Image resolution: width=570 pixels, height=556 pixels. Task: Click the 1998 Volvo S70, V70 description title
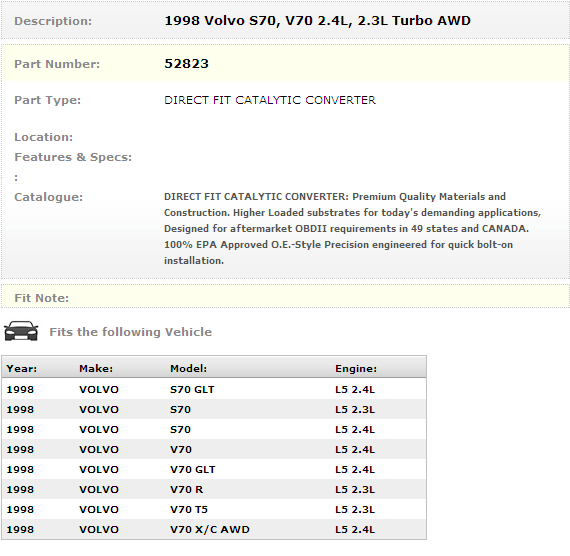tap(317, 21)
